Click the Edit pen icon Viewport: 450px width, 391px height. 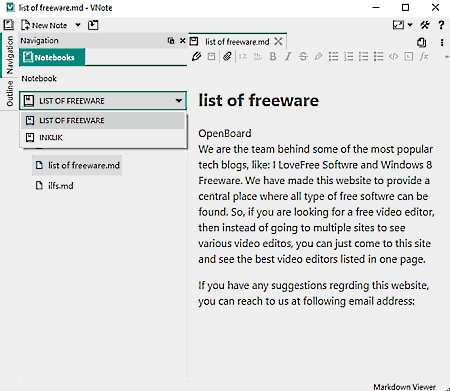point(196,56)
